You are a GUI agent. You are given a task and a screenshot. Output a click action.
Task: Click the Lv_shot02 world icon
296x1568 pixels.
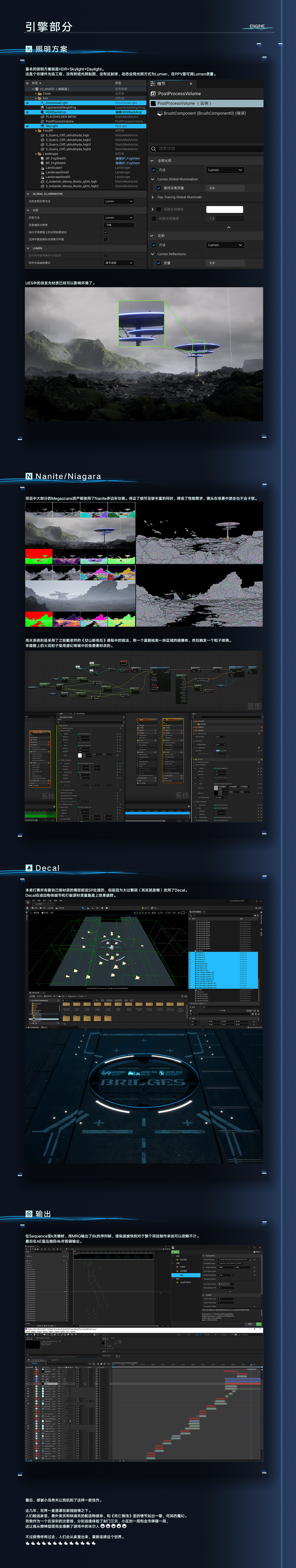click(37, 89)
